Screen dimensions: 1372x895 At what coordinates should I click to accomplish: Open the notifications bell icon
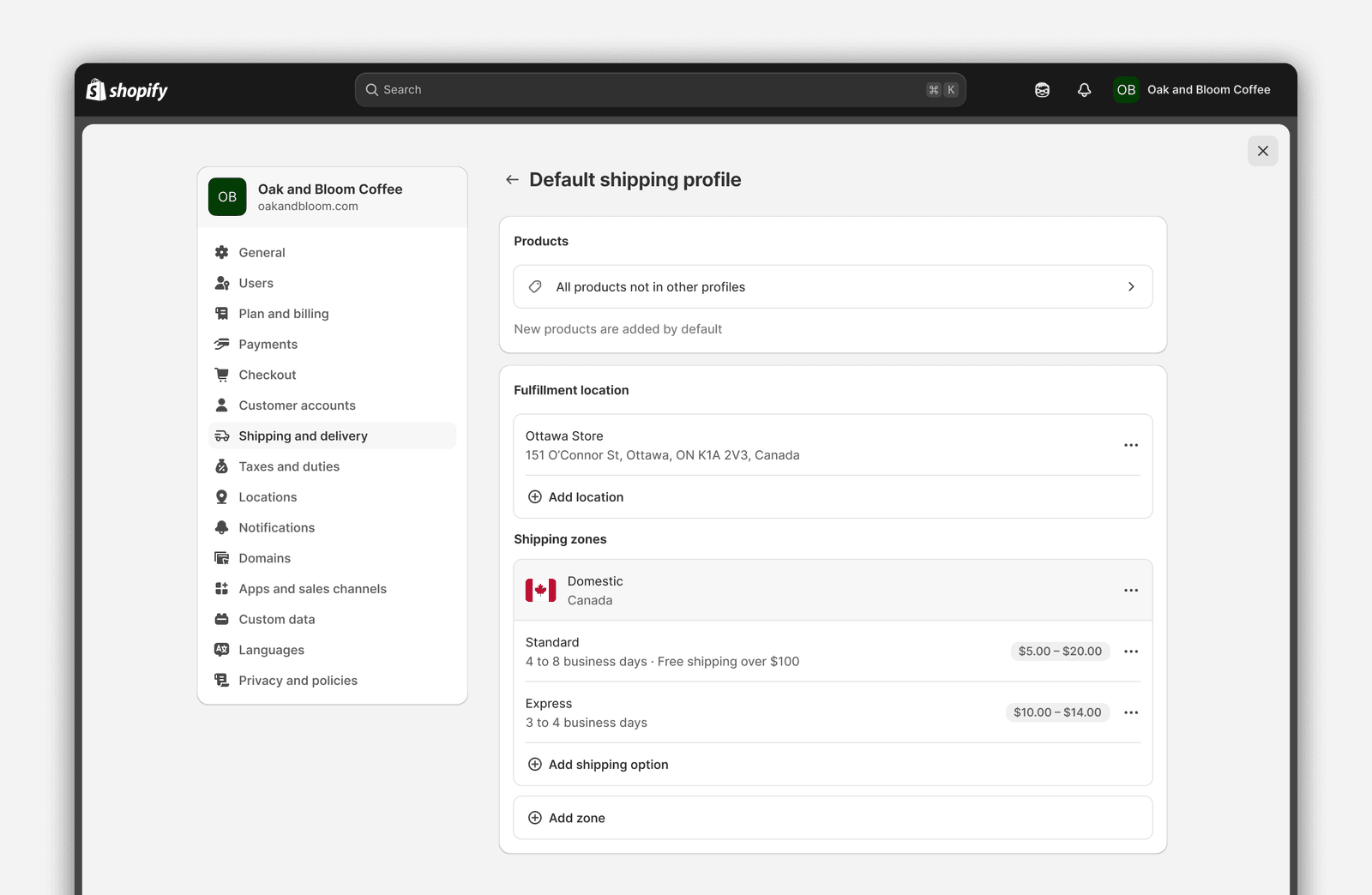(1084, 90)
